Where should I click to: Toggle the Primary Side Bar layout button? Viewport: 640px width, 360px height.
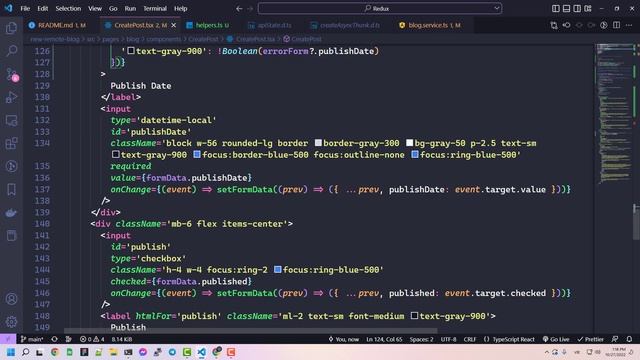(x=556, y=9)
